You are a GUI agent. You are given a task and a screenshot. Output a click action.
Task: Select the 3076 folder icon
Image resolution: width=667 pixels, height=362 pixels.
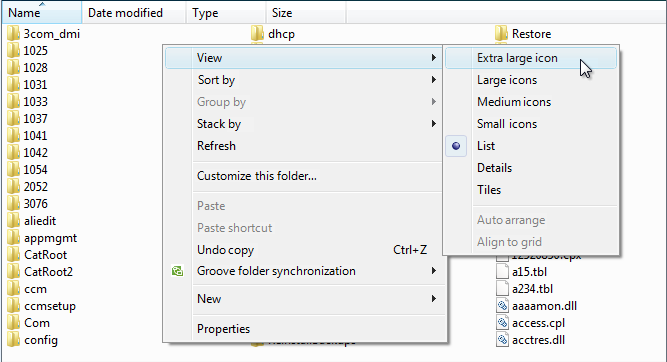coord(13,204)
